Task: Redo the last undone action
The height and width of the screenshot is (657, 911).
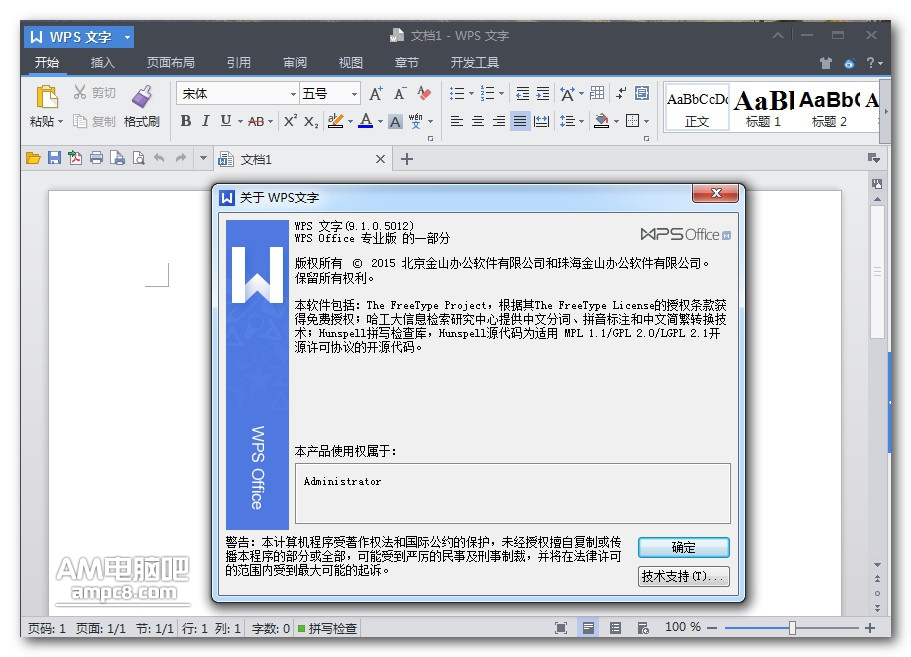Action: click(181, 158)
